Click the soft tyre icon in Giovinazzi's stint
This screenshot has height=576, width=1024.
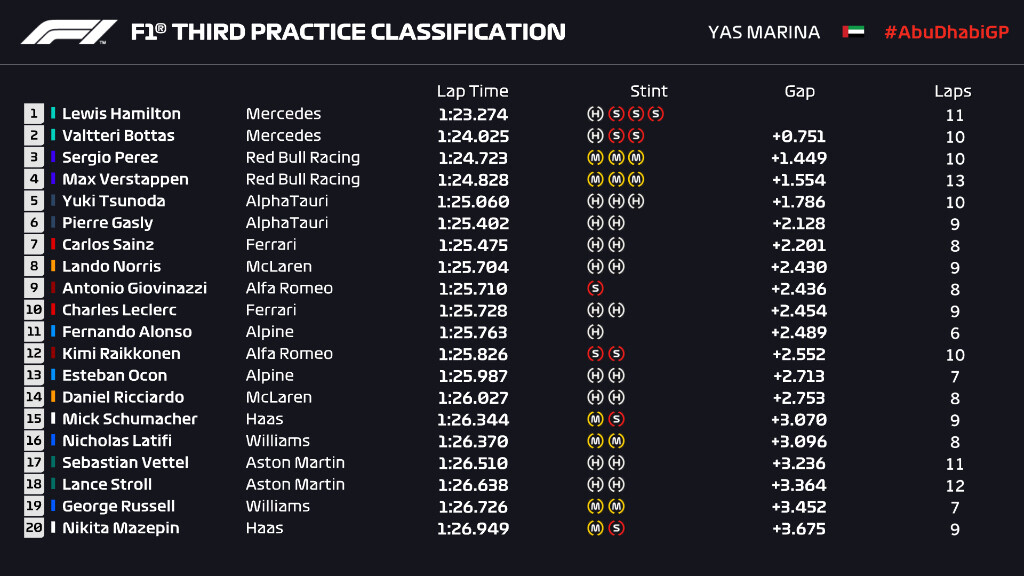point(595,288)
